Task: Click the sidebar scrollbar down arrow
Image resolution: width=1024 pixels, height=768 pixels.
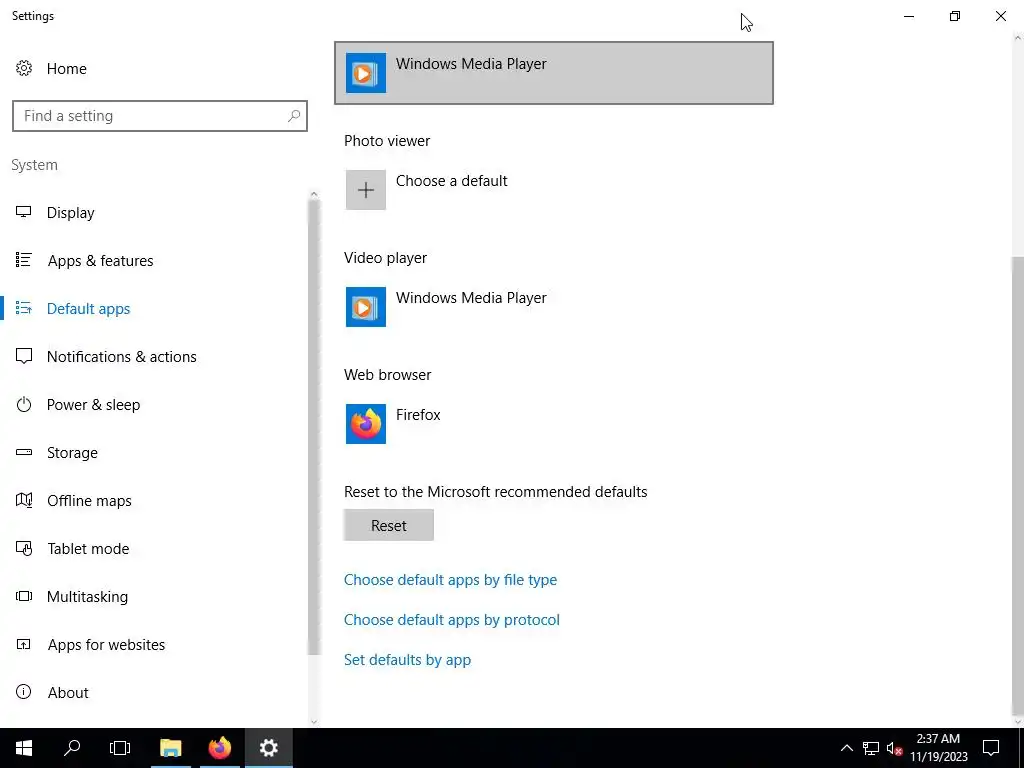Action: [x=313, y=722]
